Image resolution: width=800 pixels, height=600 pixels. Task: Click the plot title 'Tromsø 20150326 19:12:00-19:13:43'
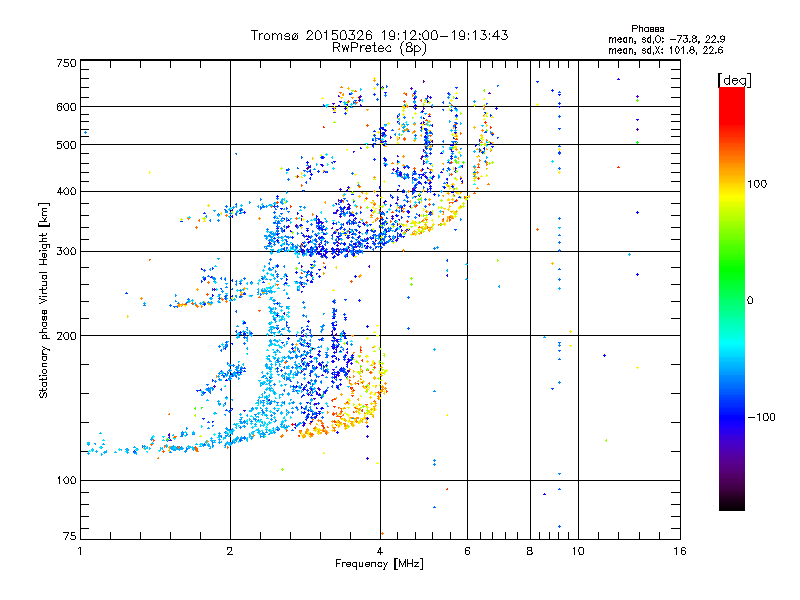pos(379,35)
